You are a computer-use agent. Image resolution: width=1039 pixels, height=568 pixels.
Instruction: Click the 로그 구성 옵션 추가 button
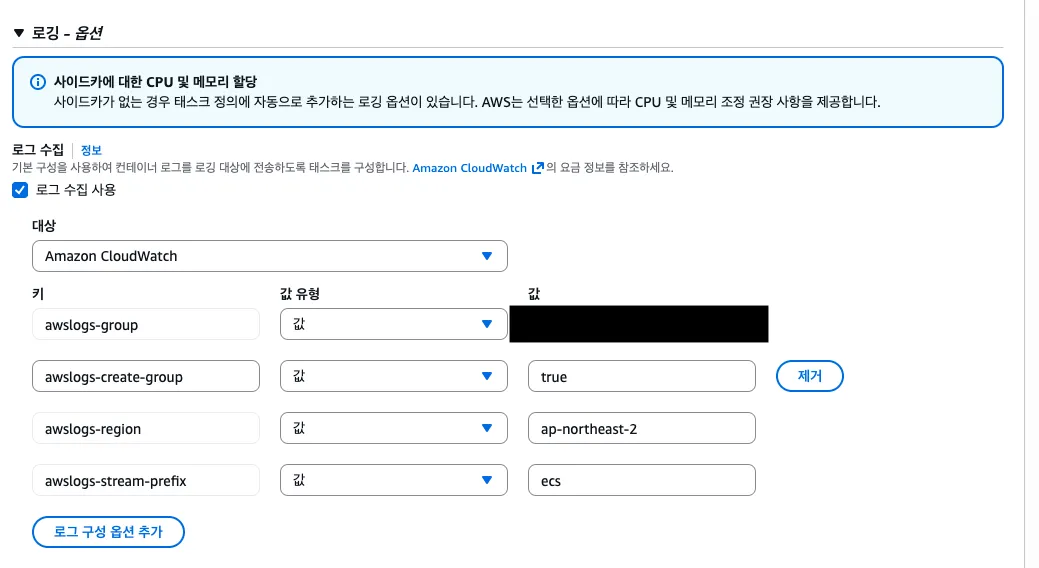pos(109,532)
